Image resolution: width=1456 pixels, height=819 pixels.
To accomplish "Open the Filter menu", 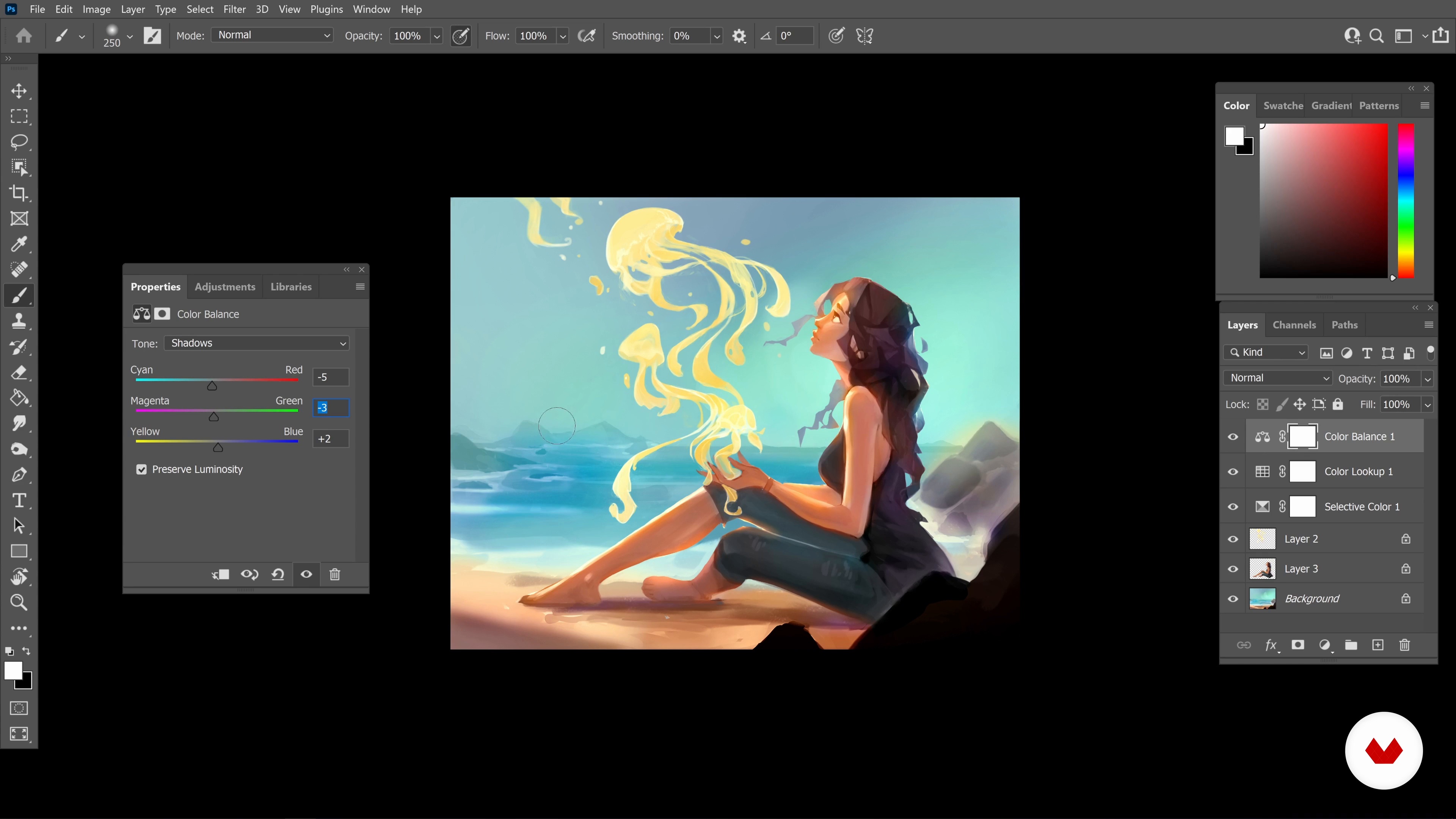I will pos(234,9).
